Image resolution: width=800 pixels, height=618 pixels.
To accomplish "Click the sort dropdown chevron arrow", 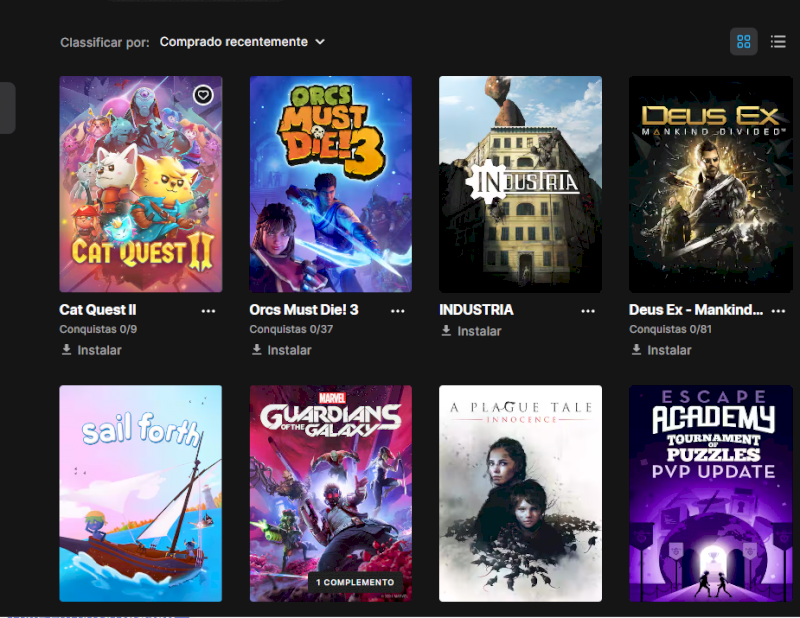I will point(320,42).
